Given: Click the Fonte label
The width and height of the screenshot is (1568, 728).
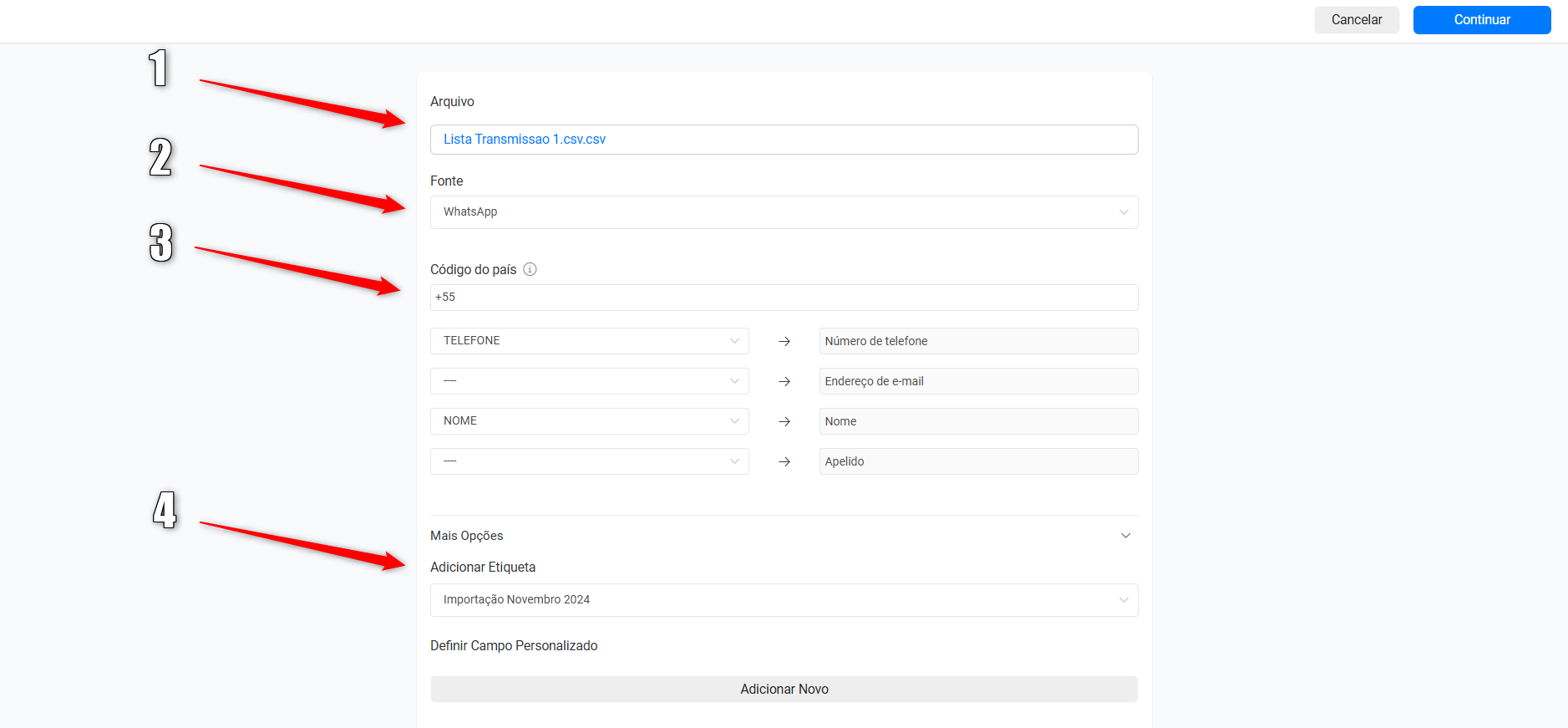Looking at the screenshot, I should pos(446,181).
